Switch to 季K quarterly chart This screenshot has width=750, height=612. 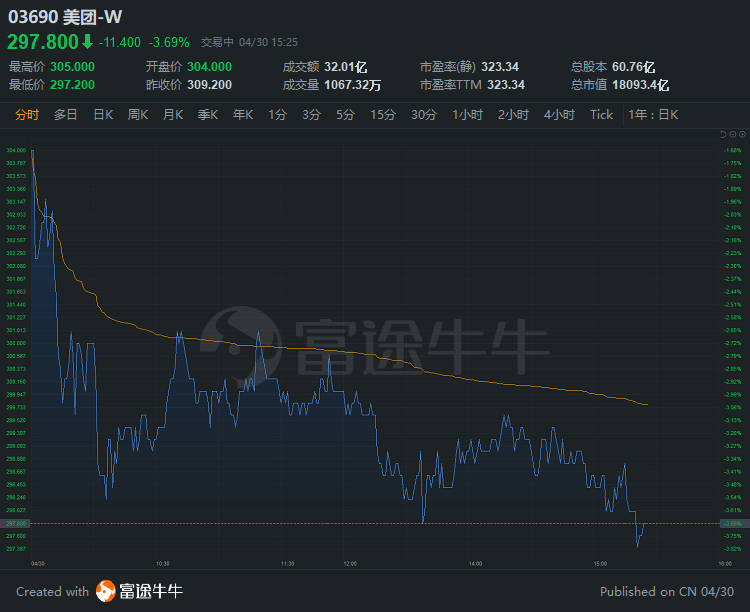point(208,115)
